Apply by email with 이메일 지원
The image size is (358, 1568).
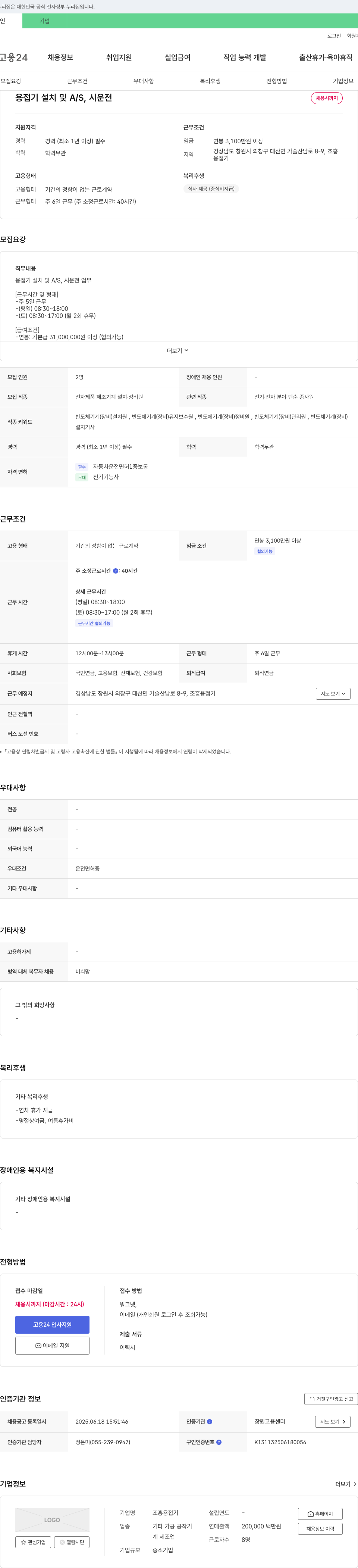(x=52, y=1345)
